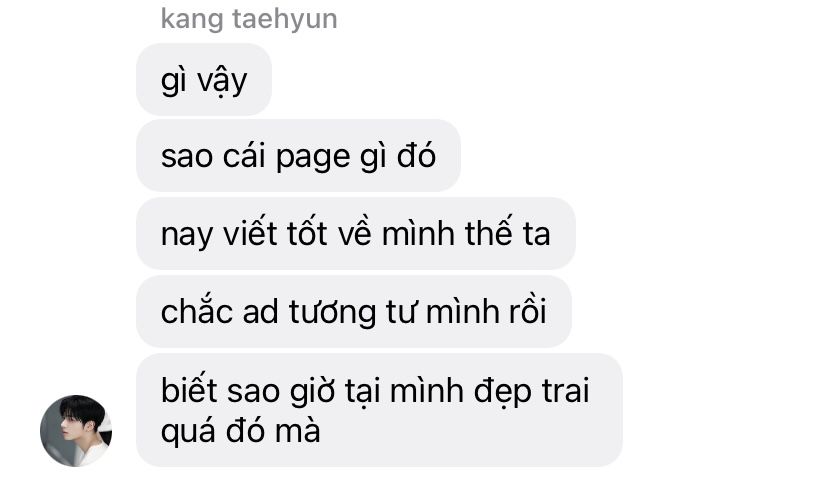The image size is (828, 494).
Task: Select the 'sao cái page gì đó' message
Action: click(x=298, y=156)
